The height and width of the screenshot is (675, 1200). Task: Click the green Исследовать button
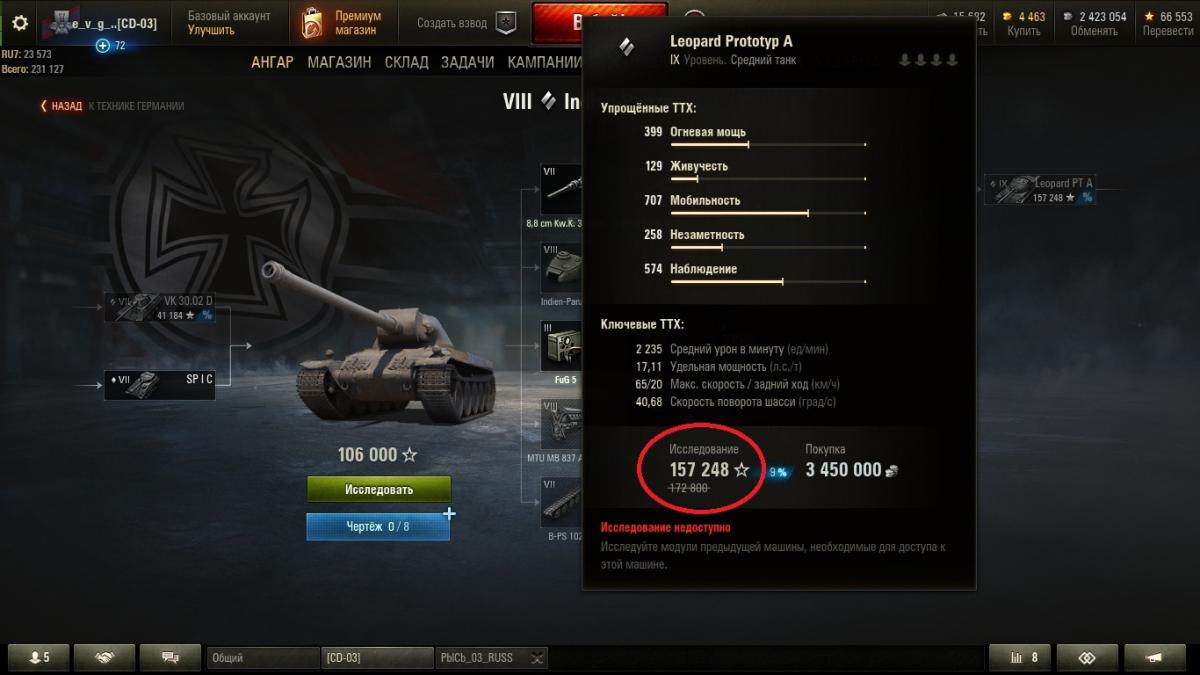coord(378,490)
